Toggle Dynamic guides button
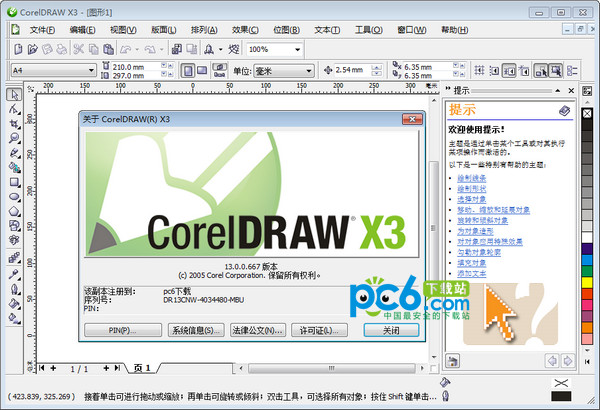600x410 pixels. point(523,70)
